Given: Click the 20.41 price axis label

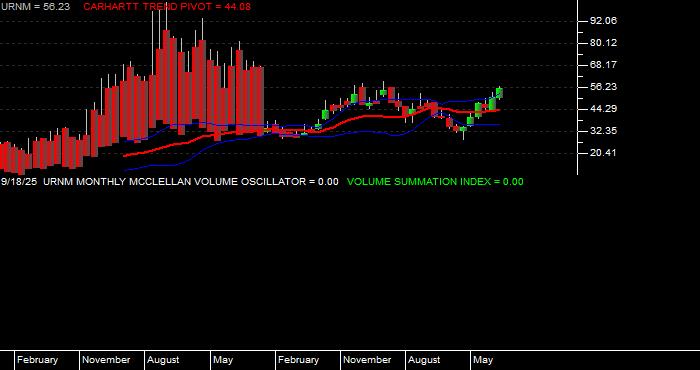Looking at the screenshot, I should [x=603, y=153].
